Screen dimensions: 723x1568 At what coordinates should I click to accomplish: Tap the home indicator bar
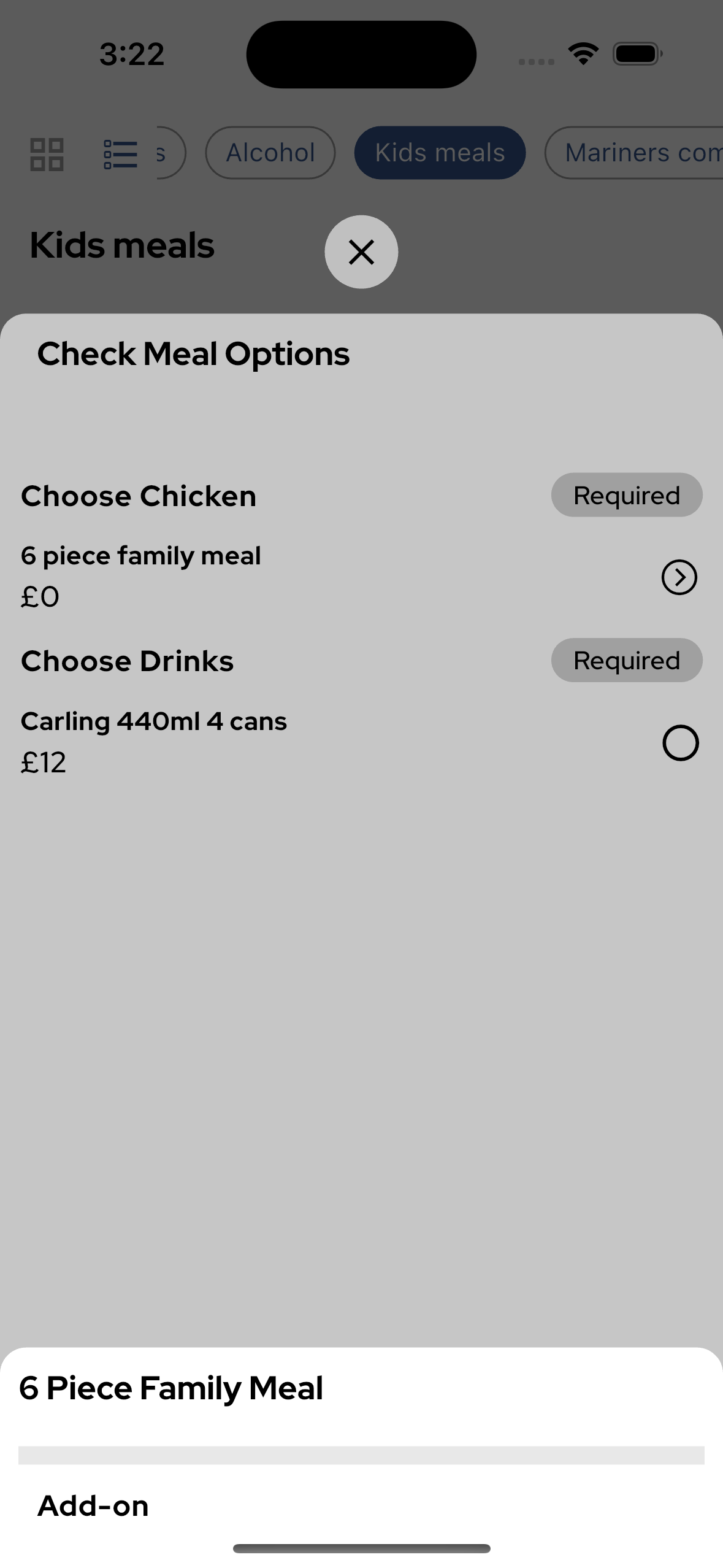(x=361, y=1548)
